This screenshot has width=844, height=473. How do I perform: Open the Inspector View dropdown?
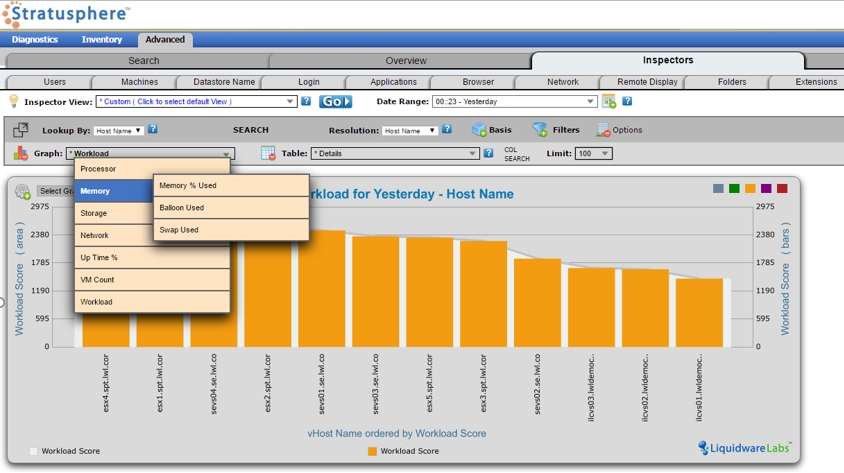tap(196, 101)
